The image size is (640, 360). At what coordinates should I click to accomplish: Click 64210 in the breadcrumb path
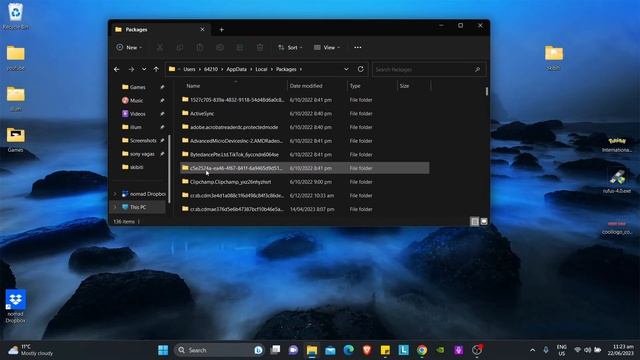(211, 69)
